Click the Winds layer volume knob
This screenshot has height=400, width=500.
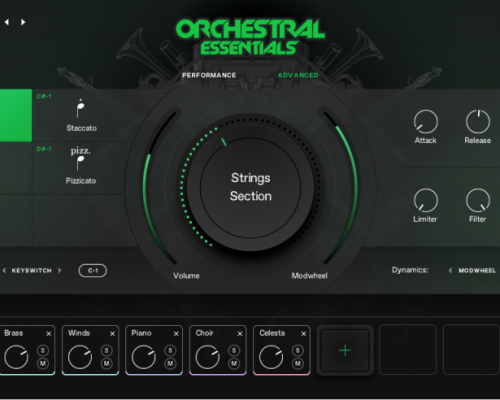(x=80, y=357)
